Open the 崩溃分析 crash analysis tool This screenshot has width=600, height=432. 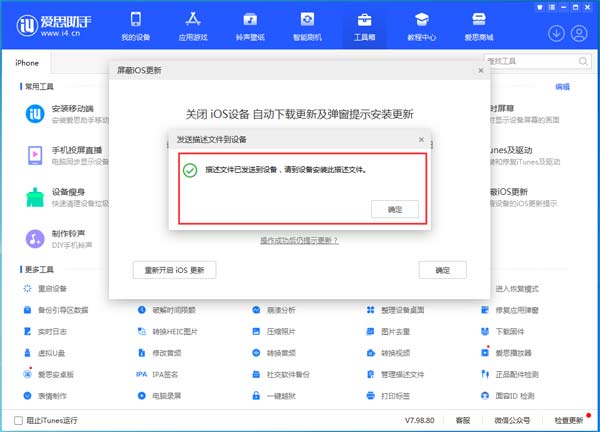coord(274,310)
